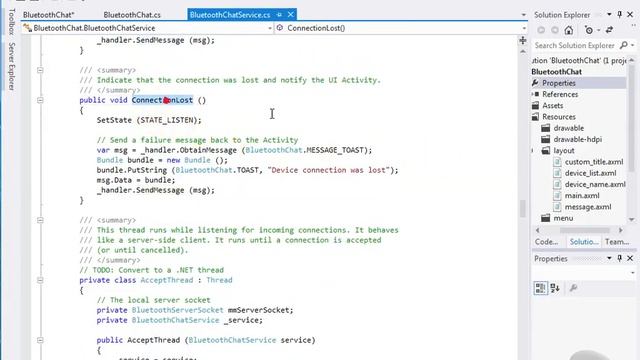Image resolution: width=640 pixels, height=360 pixels.
Task: Select the main.axml file entry
Action: point(582,196)
